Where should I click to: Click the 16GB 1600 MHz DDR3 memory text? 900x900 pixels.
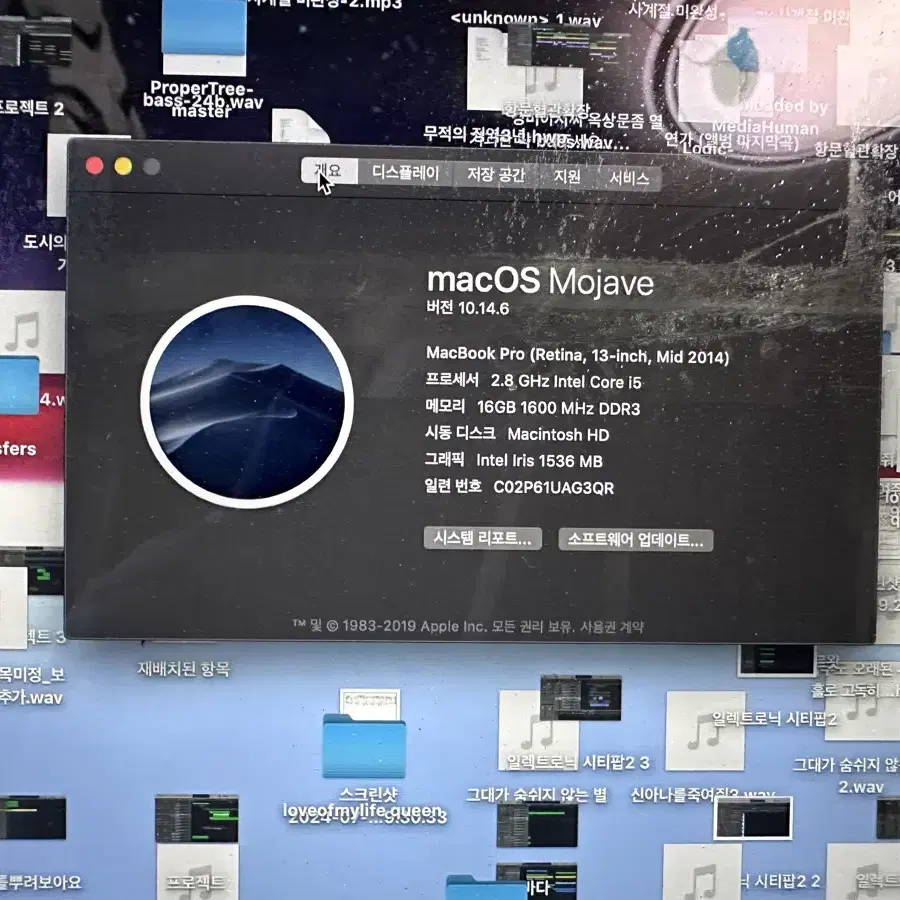point(558,408)
